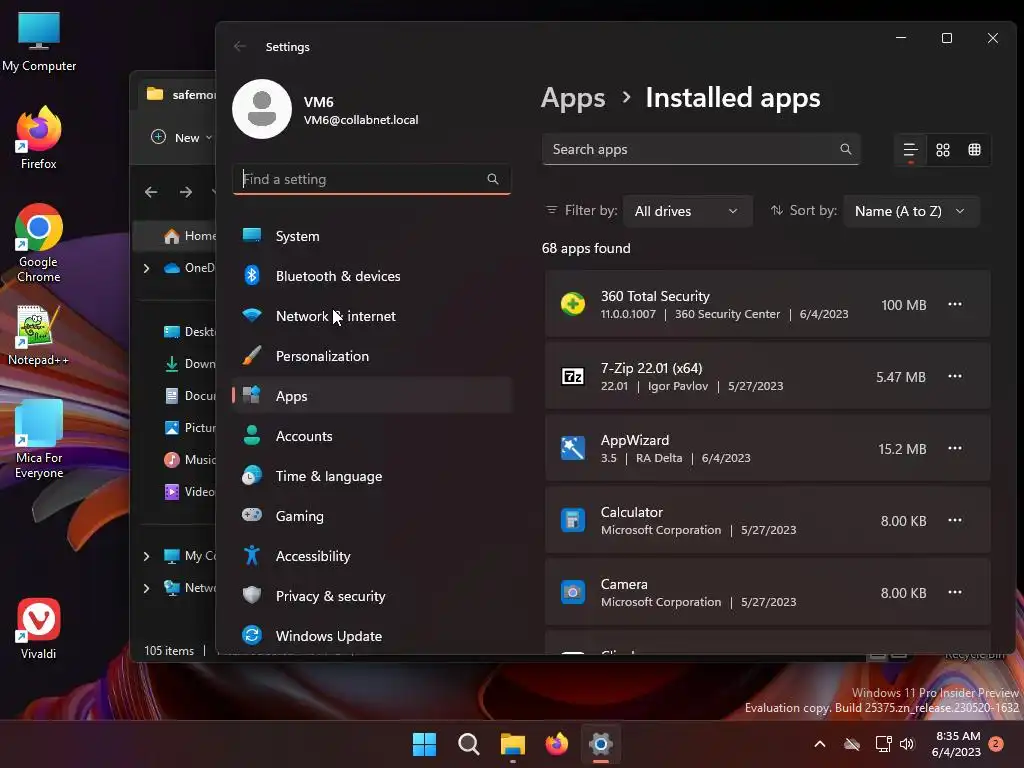Click the Apps breadcrumb link
Image resolution: width=1024 pixels, height=768 pixels.
point(573,98)
